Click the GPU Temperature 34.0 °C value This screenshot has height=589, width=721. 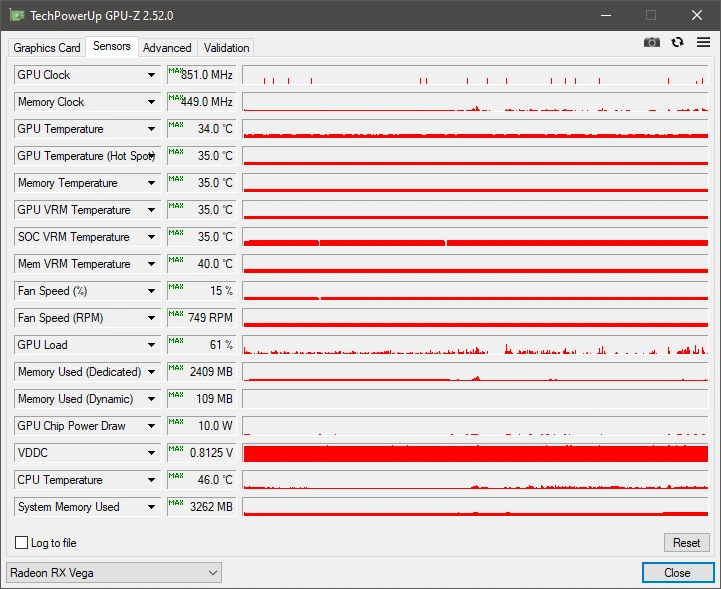[x=202, y=129]
